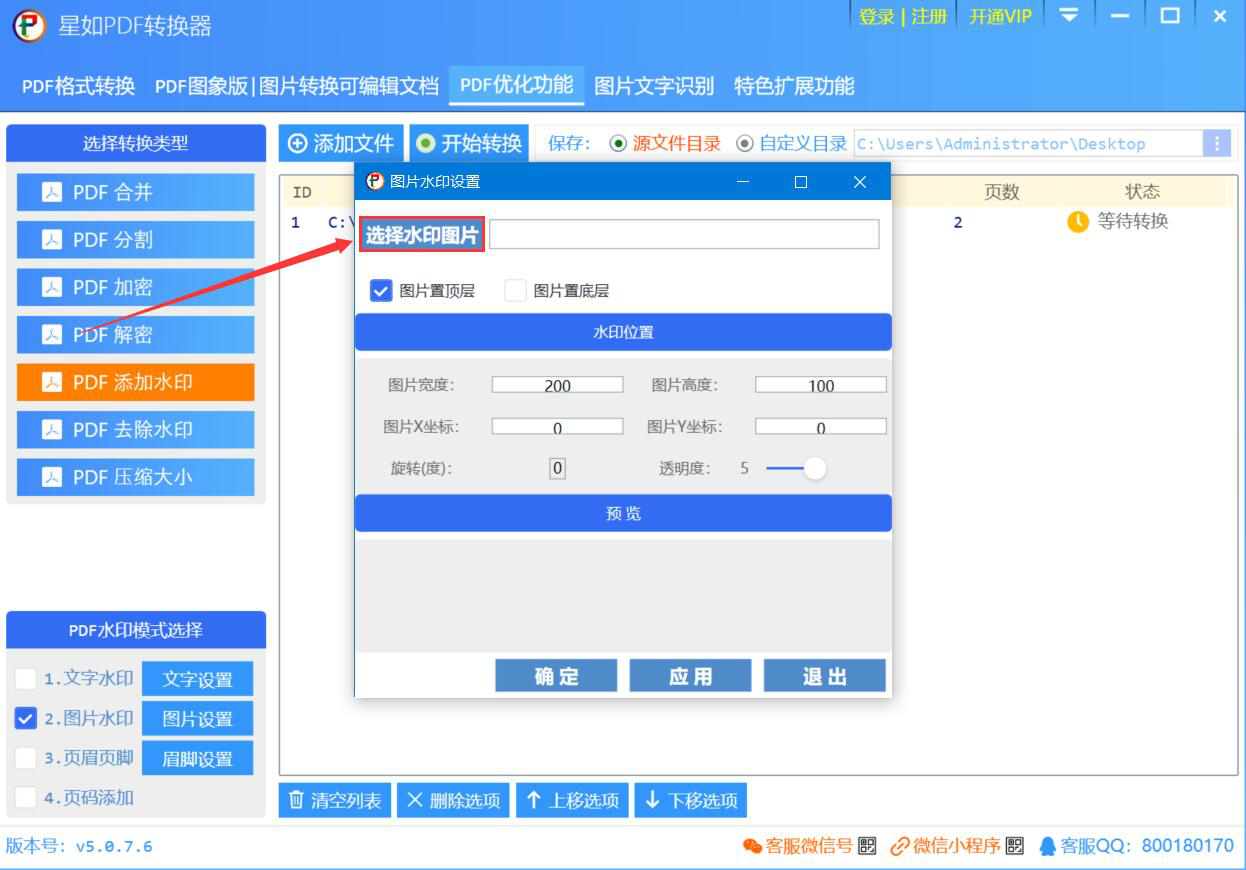Open the 特色扩展功能 tab
Viewport: 1246px width, 870px height.
pyautogui.click(x=794, y=86)
